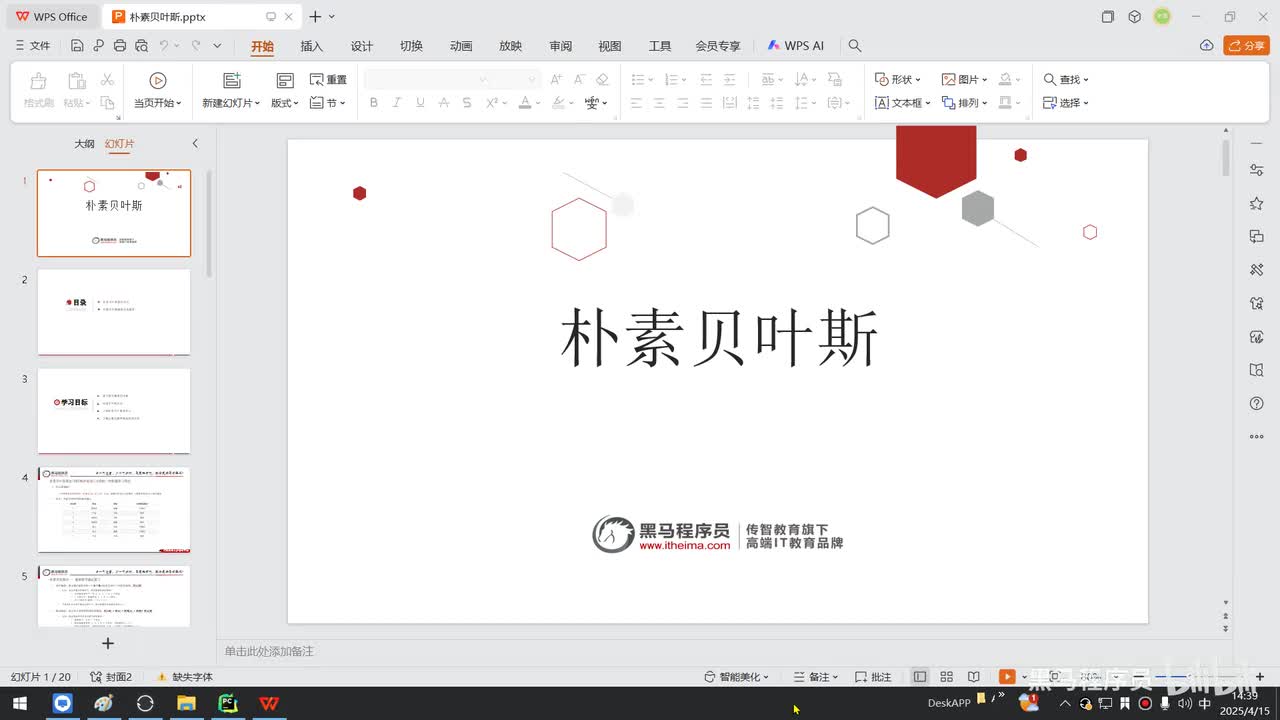Switch to reading view icon
The image size is (1280, 720).
(x=974, y=677)
